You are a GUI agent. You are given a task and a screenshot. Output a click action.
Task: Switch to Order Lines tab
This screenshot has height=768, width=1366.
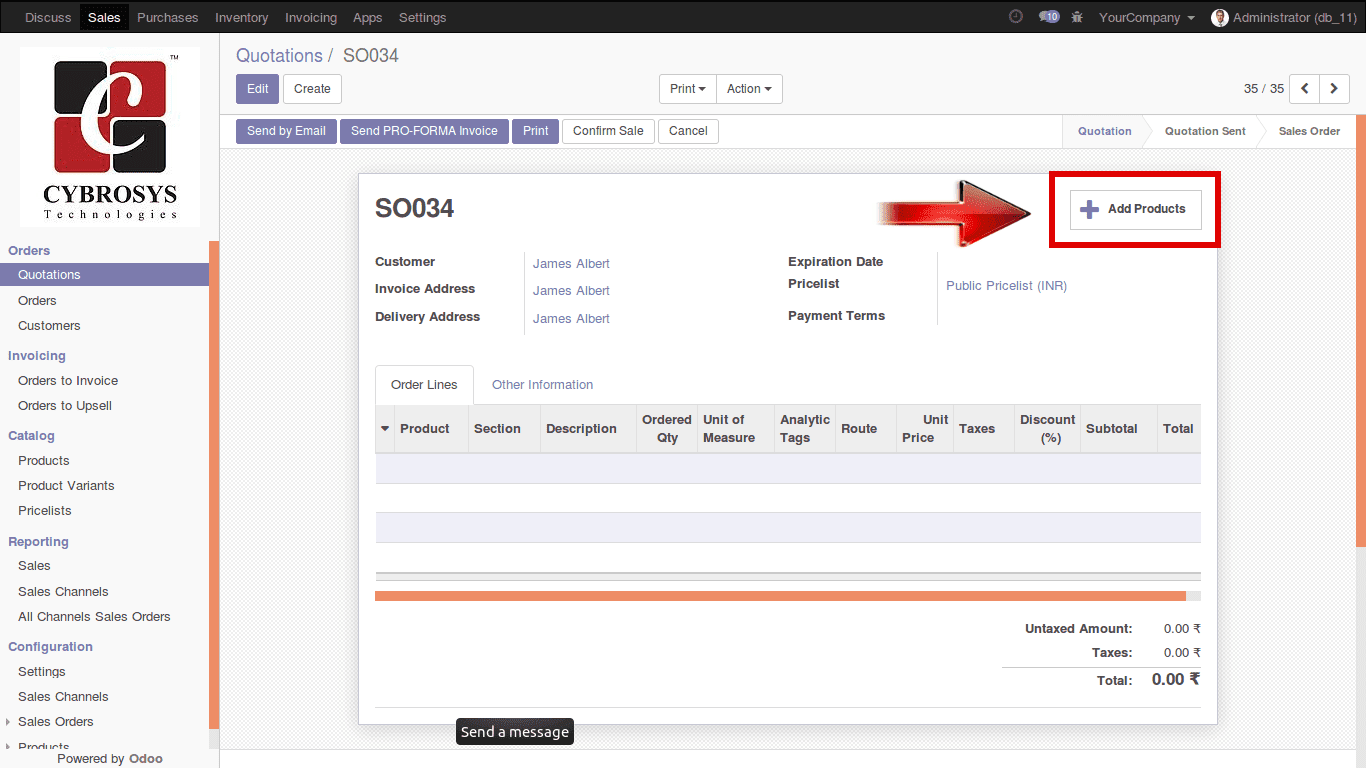(x=424, y=385)
